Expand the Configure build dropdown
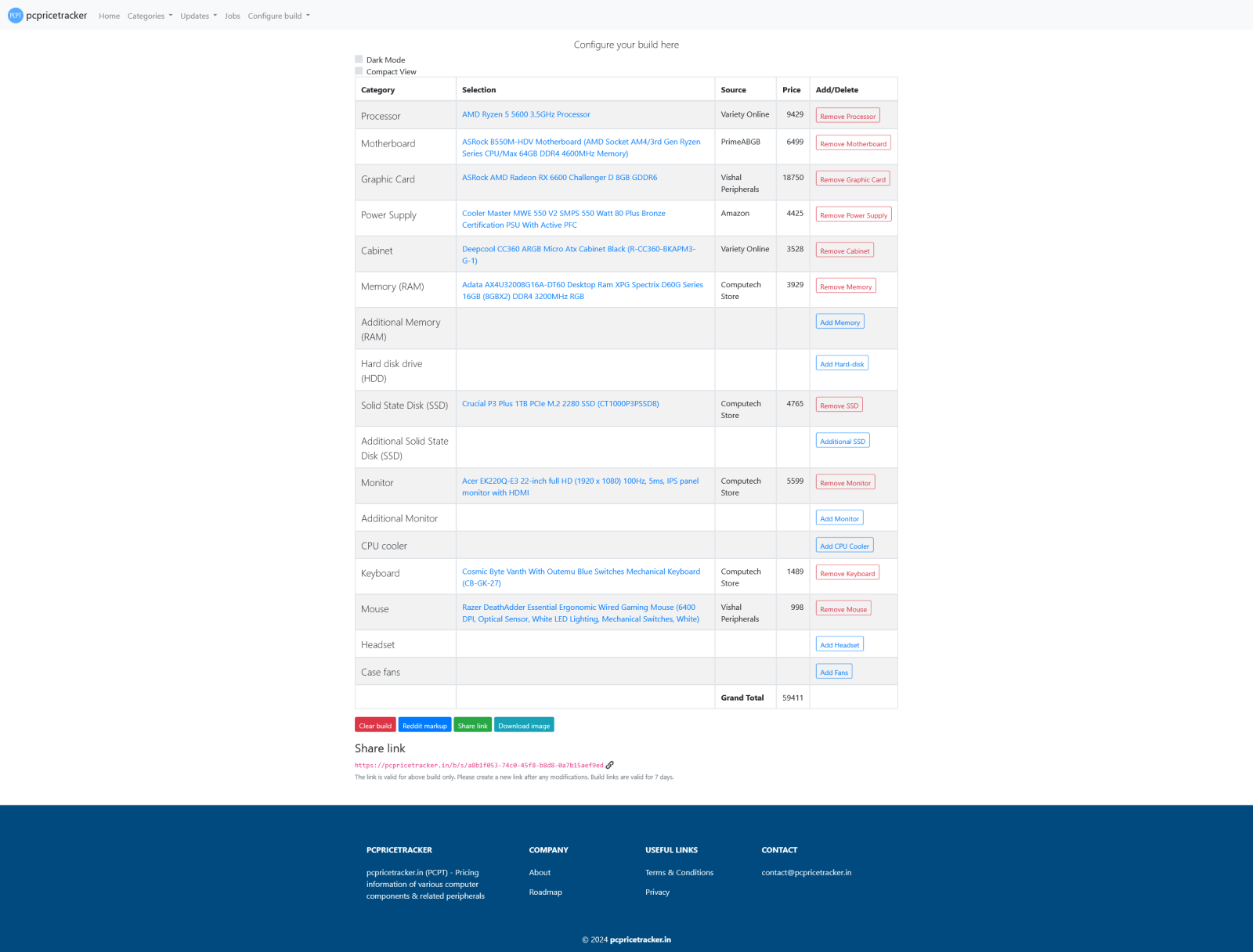Image resolution: width=1253 pixels, height=952 pixels. [279, 16]
